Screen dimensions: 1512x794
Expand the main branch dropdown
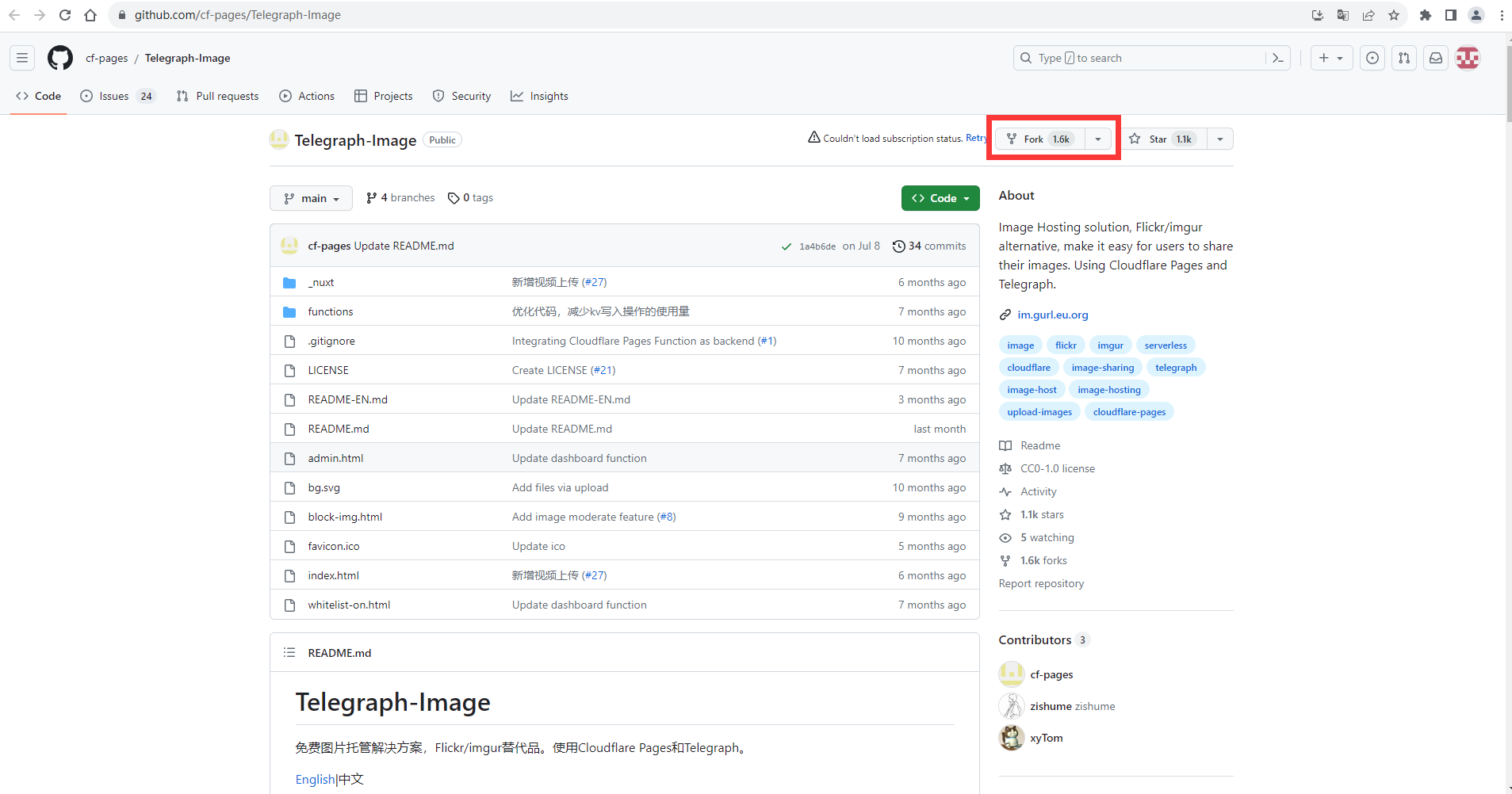click(311, 198)
